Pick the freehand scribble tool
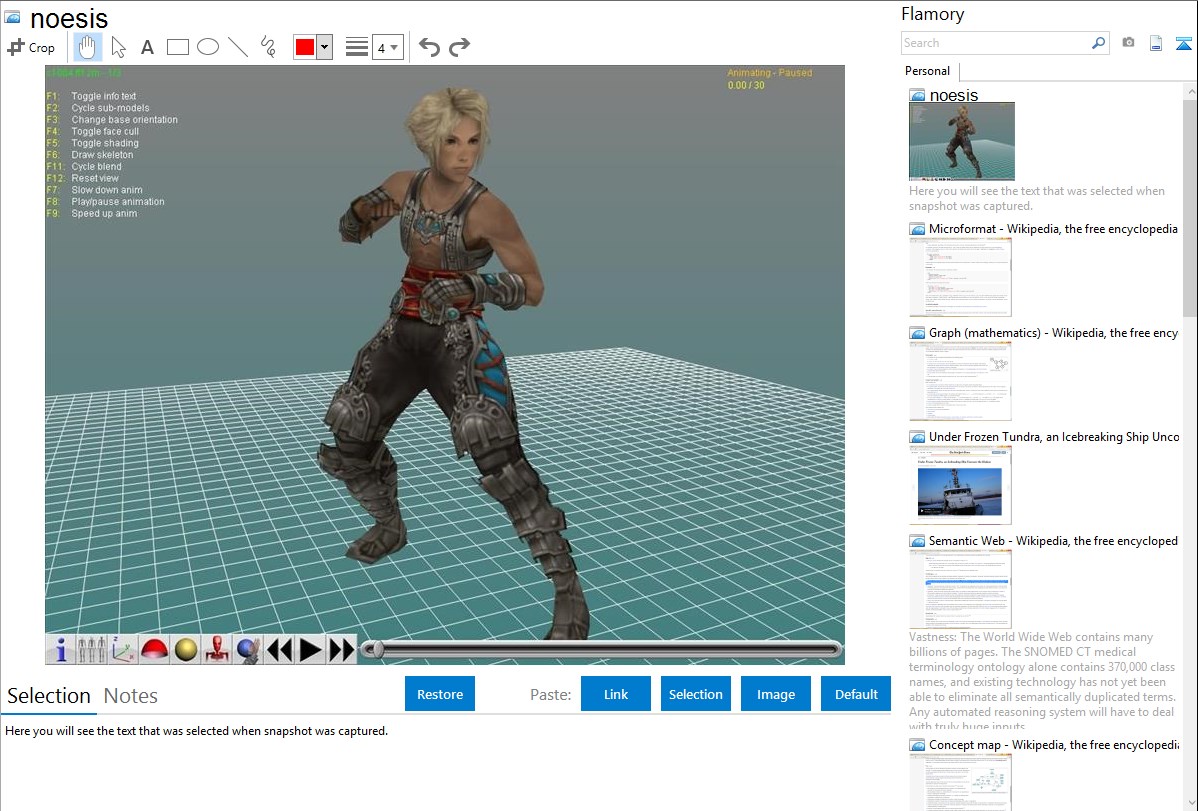 tap(268, 47)
